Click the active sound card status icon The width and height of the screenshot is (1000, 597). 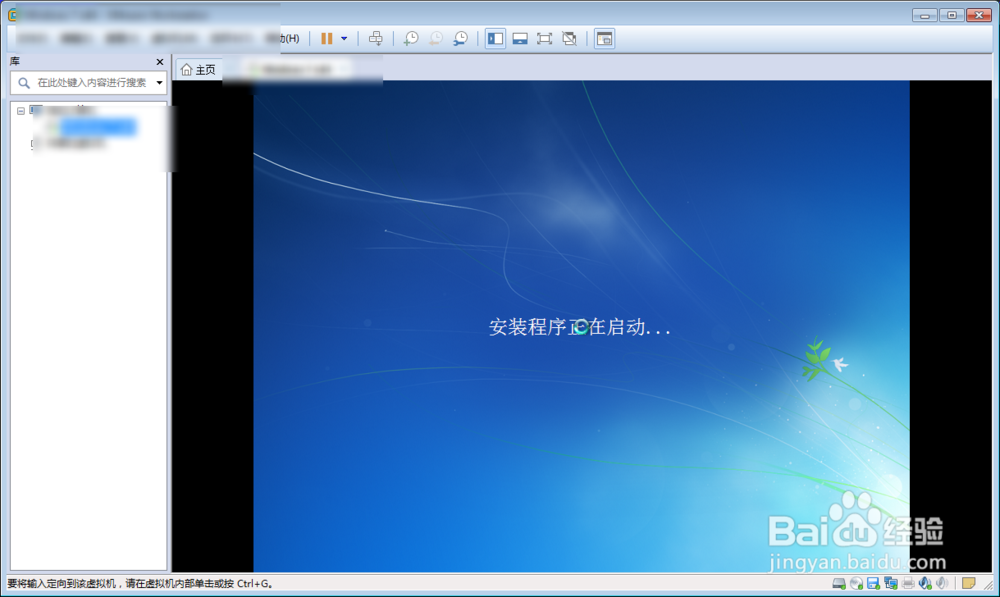(925, 583)
